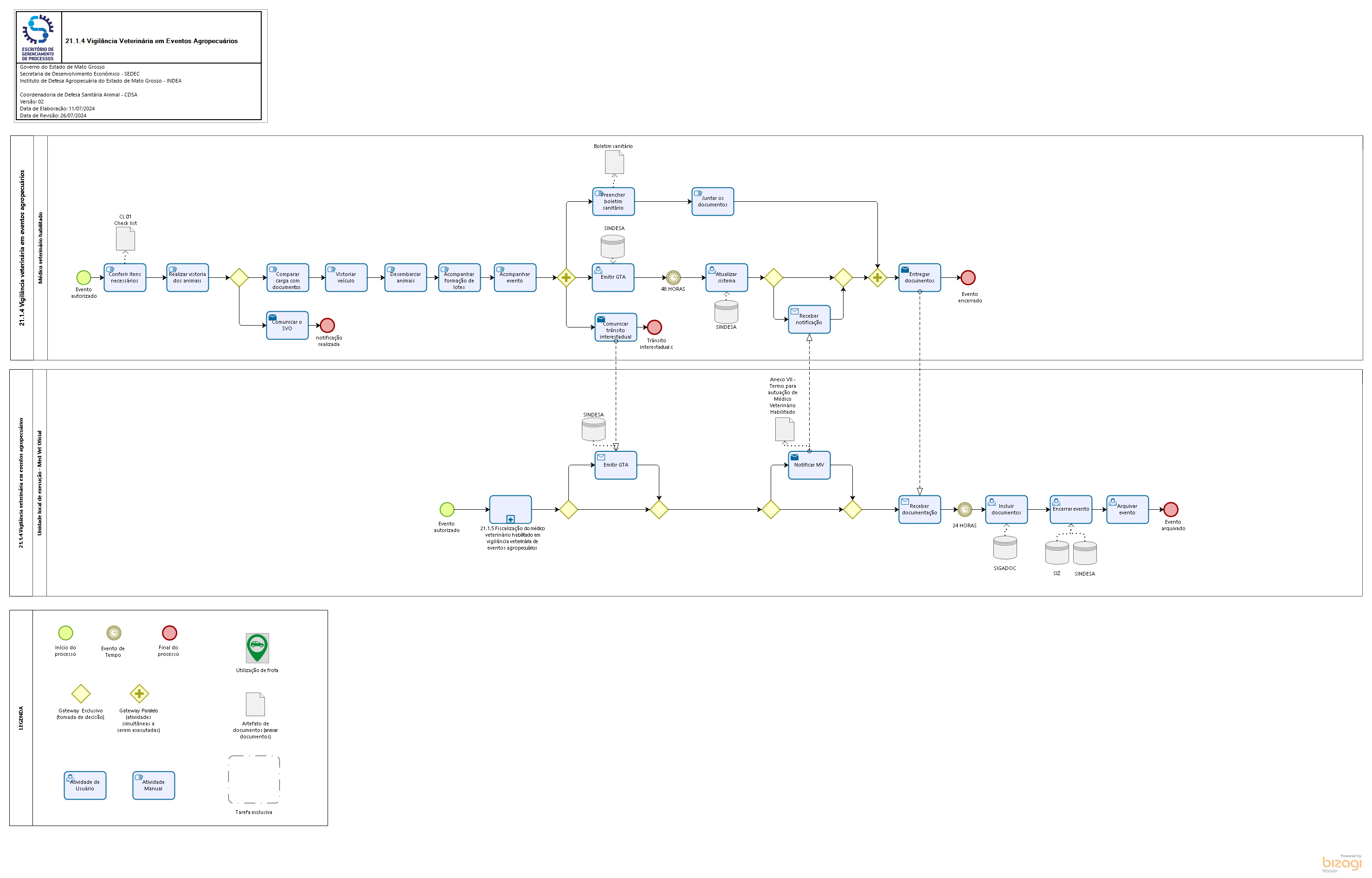The height and width of the screenshot is (878, 1372).
Task: Select the Vistoriar veículo task
Action: pyautogui.click(x=346, y=278)
